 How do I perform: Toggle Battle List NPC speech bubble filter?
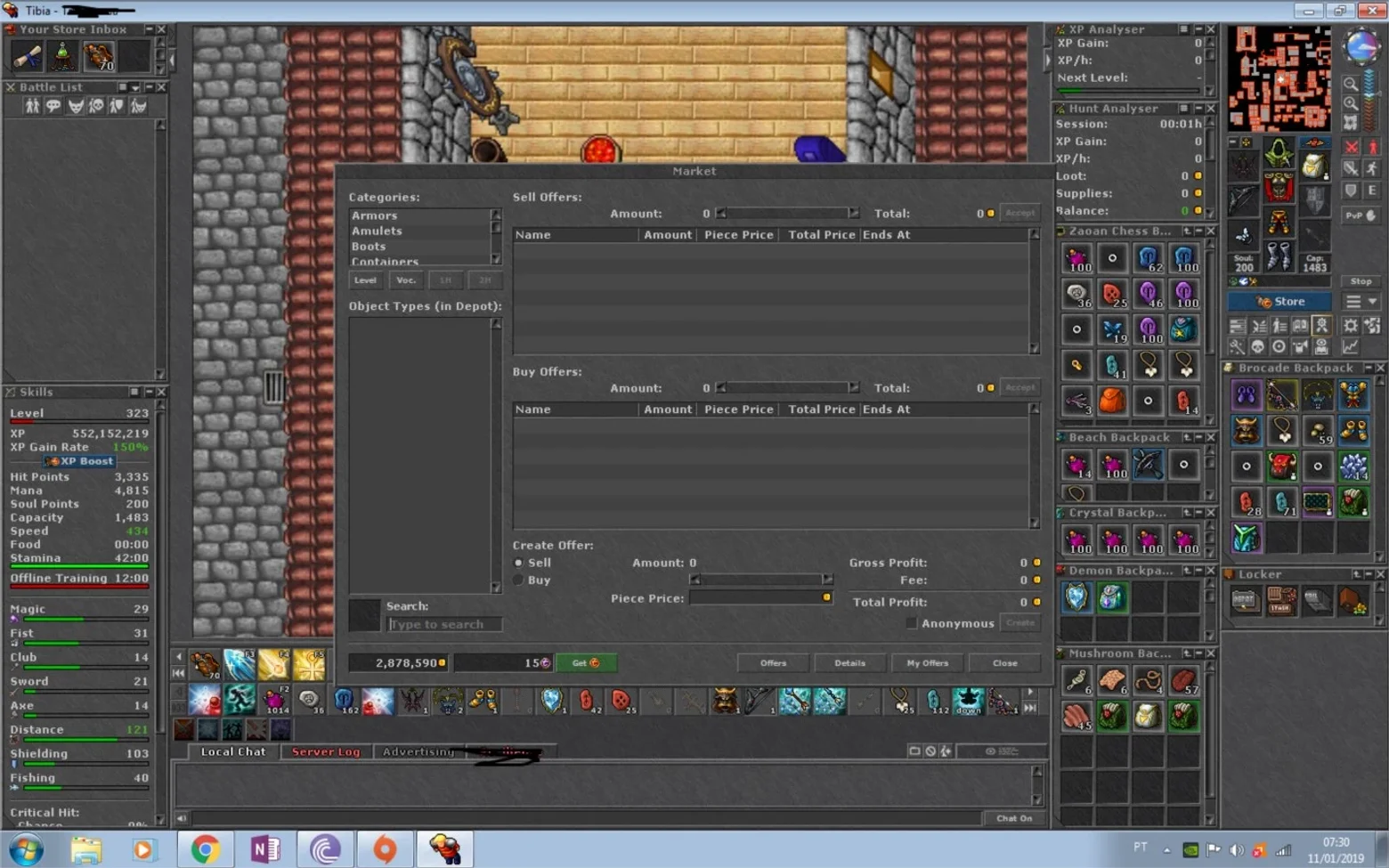click(53, 106)
